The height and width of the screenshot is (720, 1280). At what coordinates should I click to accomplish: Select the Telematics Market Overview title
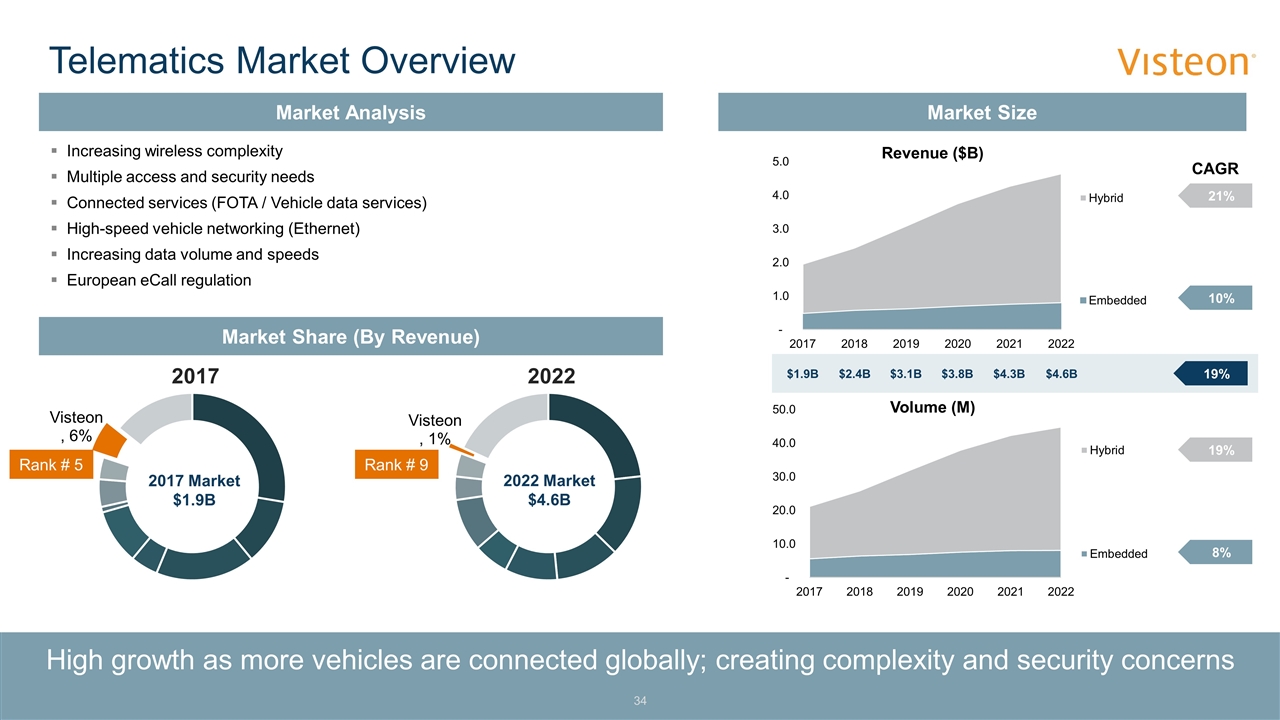click(282, 61)
